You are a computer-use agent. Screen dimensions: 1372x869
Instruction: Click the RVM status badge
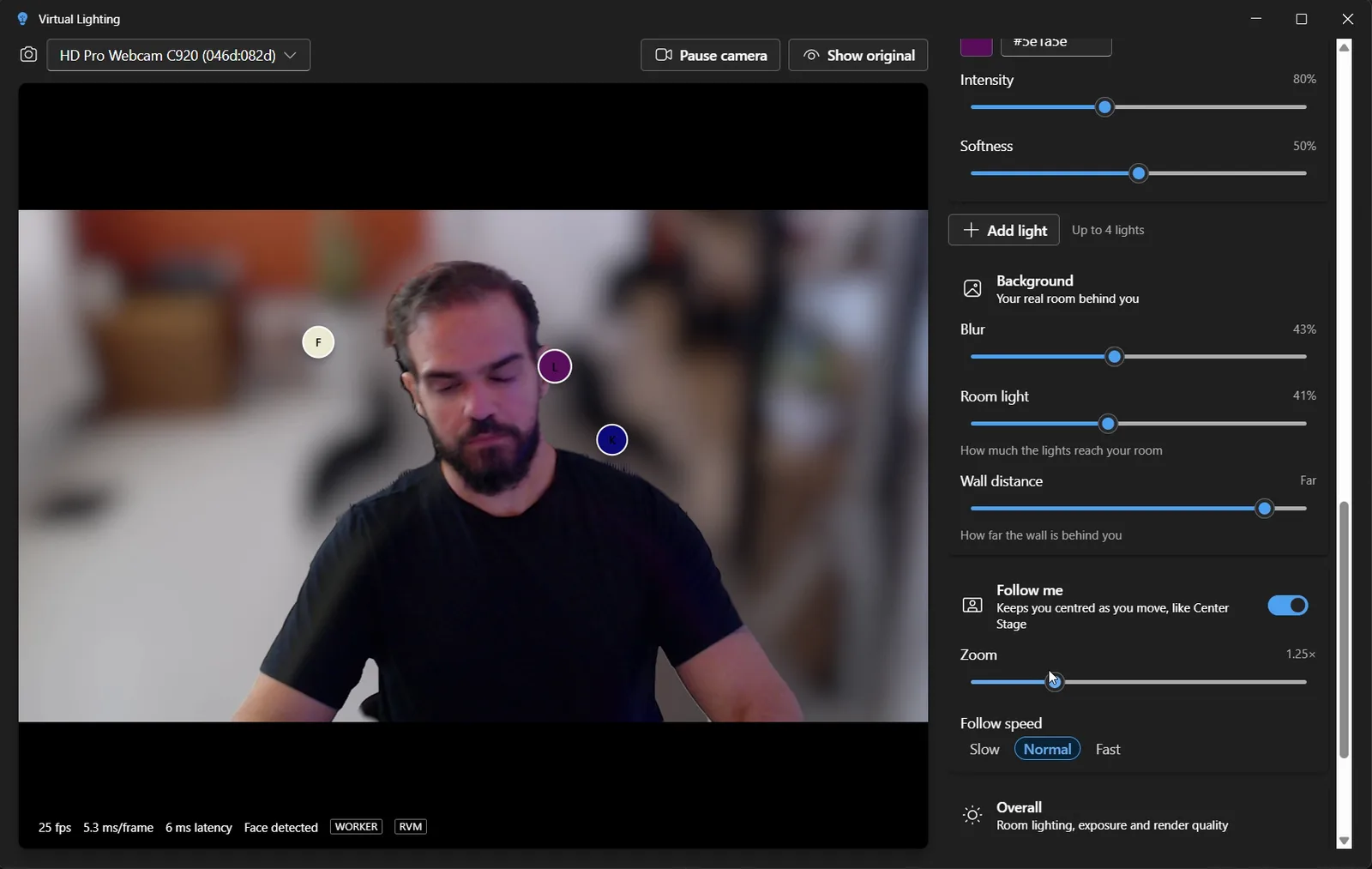click(411, 827)
